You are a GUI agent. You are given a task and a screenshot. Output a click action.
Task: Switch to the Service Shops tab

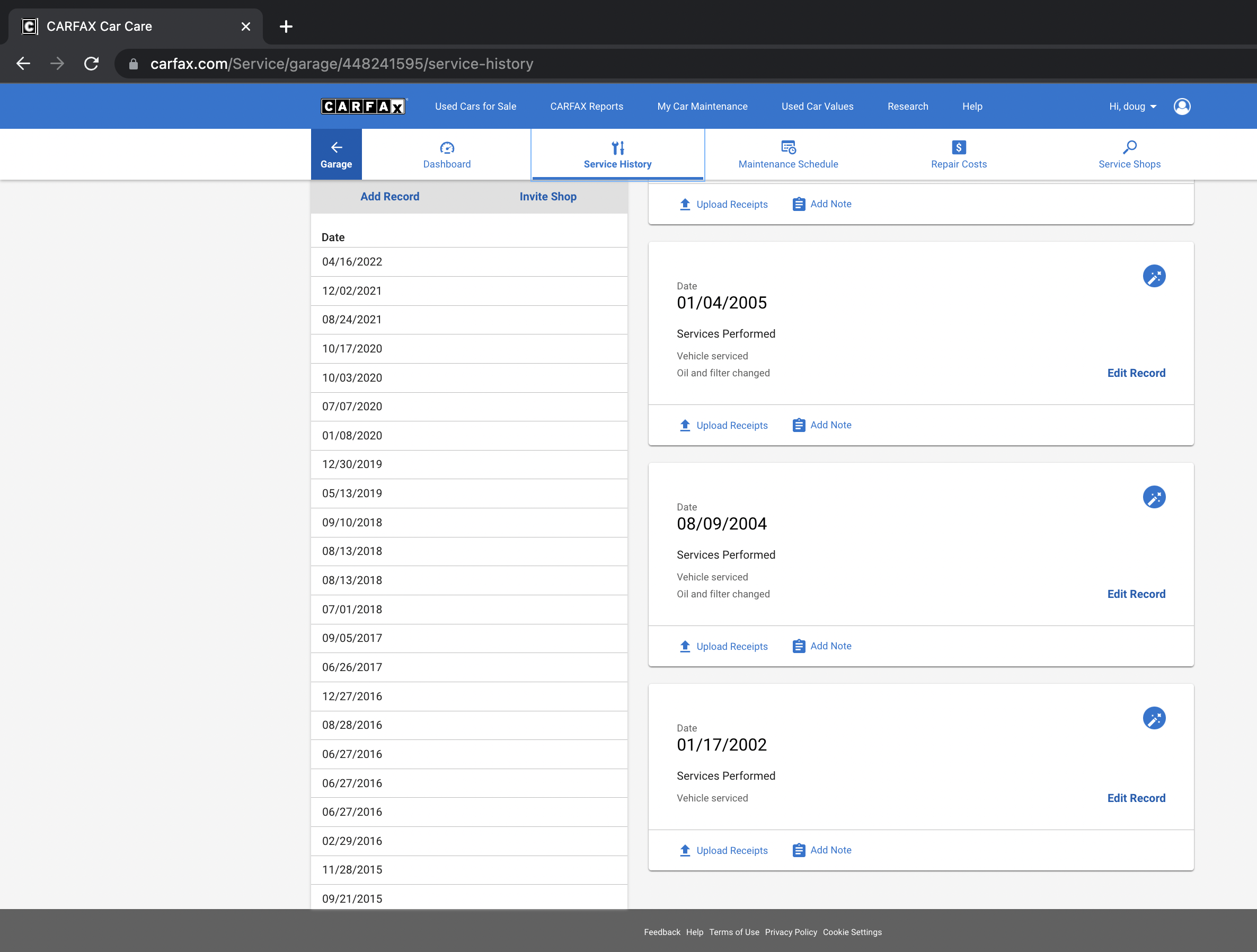(x=1130, y=155)
